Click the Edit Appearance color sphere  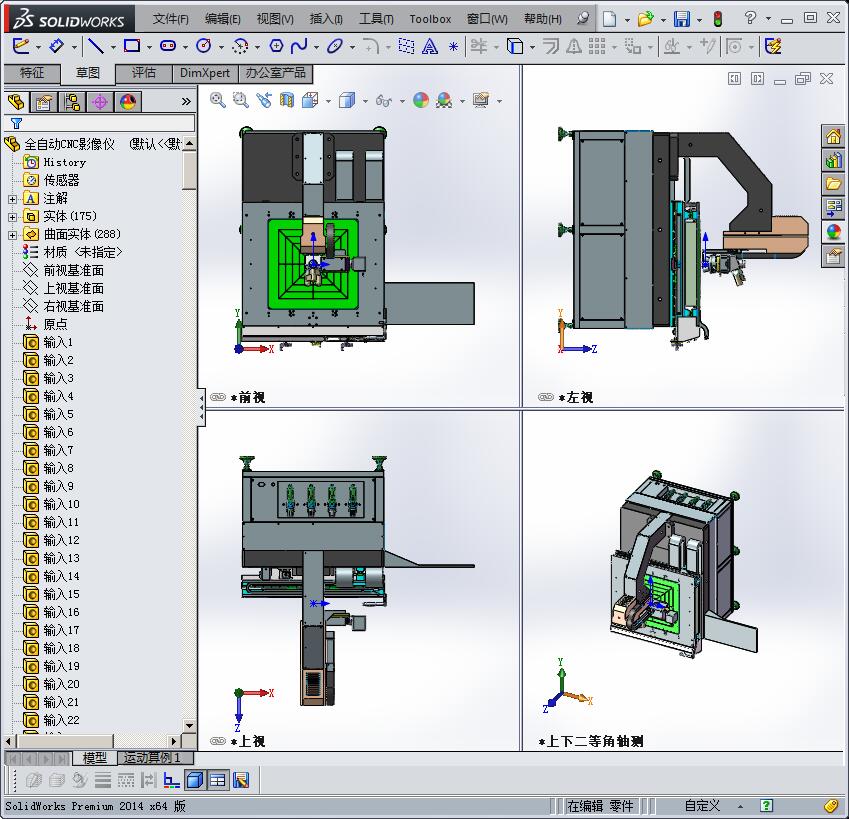coord(421,100)
